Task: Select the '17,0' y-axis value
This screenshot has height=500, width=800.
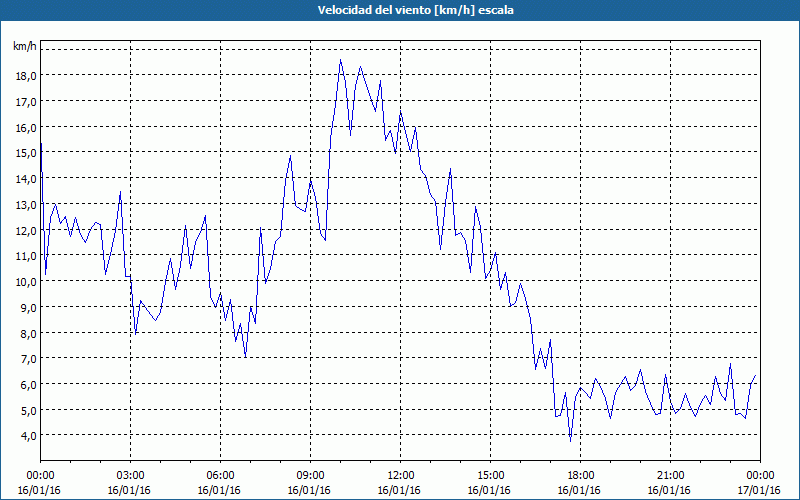Action: 26,102
